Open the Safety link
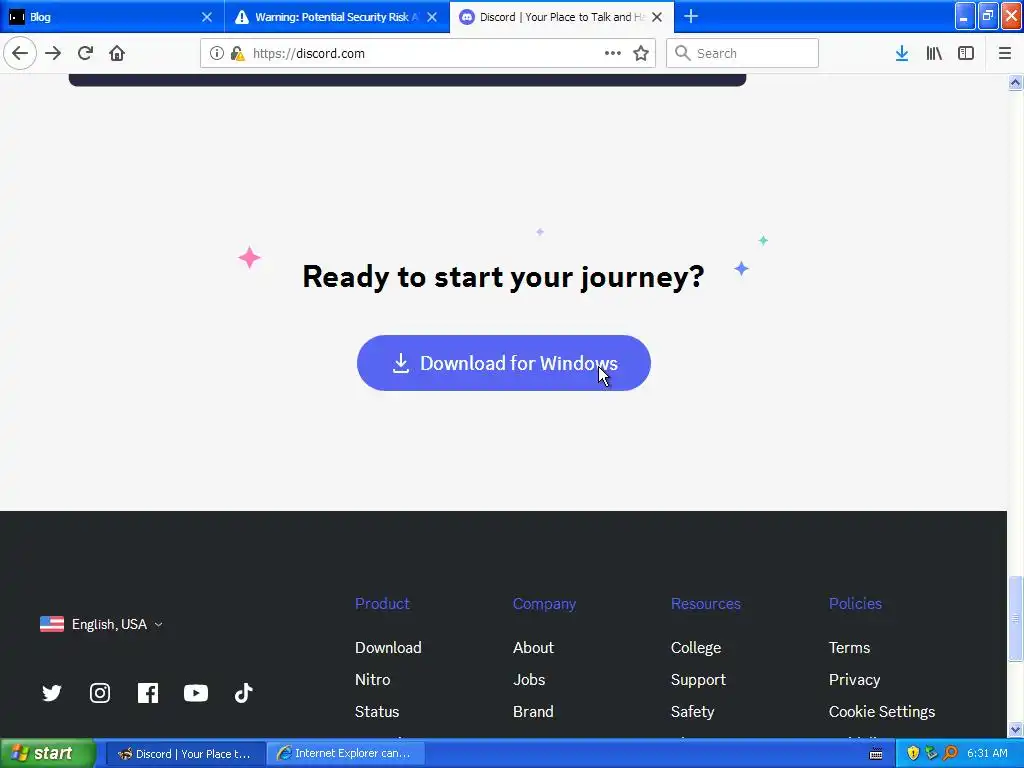This screenshot has height=768, width=1024. (x=692, y=712)
